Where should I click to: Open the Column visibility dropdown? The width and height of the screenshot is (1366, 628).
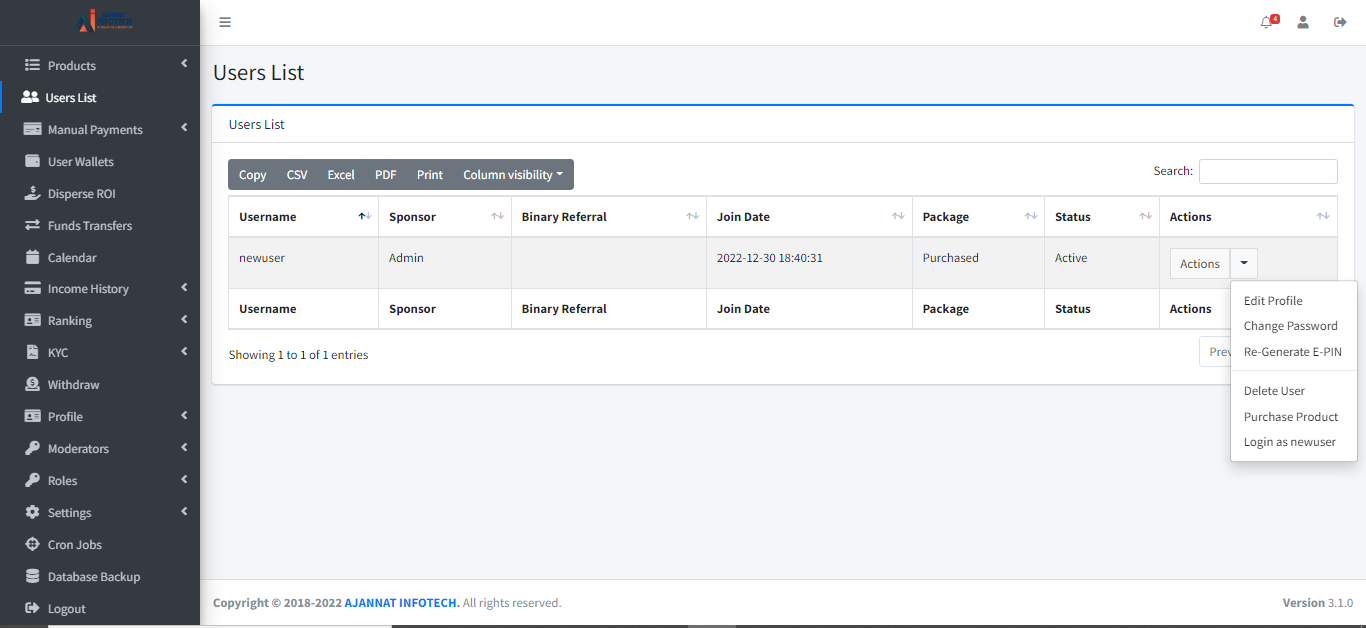512,175
